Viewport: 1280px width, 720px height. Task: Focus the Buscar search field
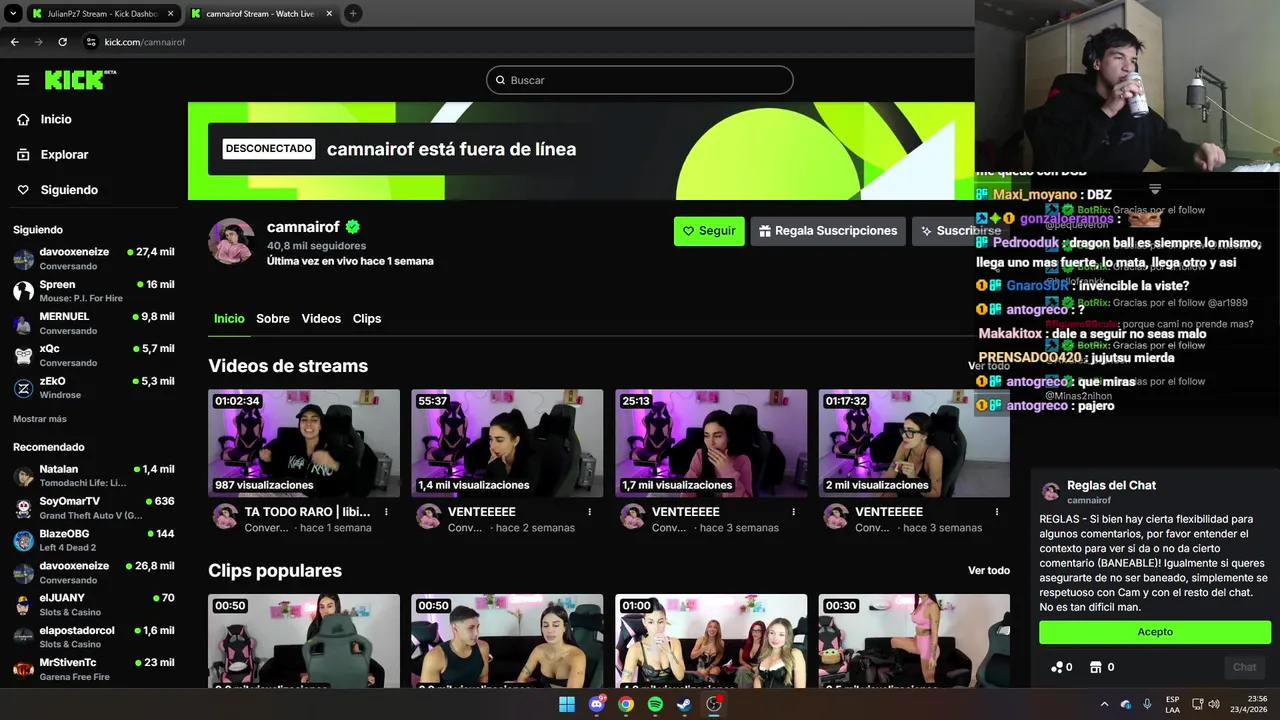(640, 80)
